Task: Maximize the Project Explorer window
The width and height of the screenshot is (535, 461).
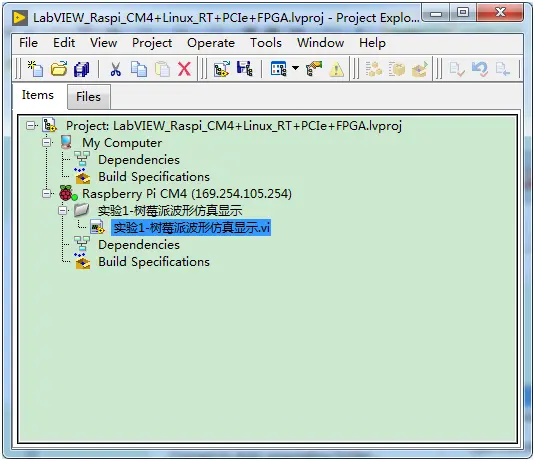Action: (x=463, y=13)
